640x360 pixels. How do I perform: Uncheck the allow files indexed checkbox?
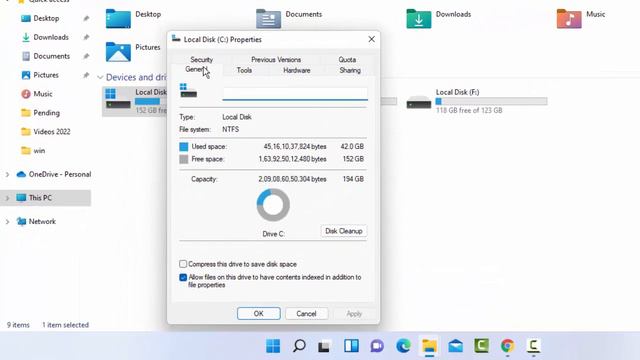tap(183, 278)
